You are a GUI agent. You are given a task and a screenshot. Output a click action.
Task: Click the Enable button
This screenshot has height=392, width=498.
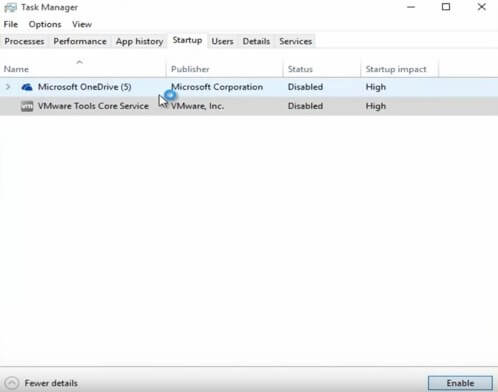pyautogui.click(x=460, y=383)
